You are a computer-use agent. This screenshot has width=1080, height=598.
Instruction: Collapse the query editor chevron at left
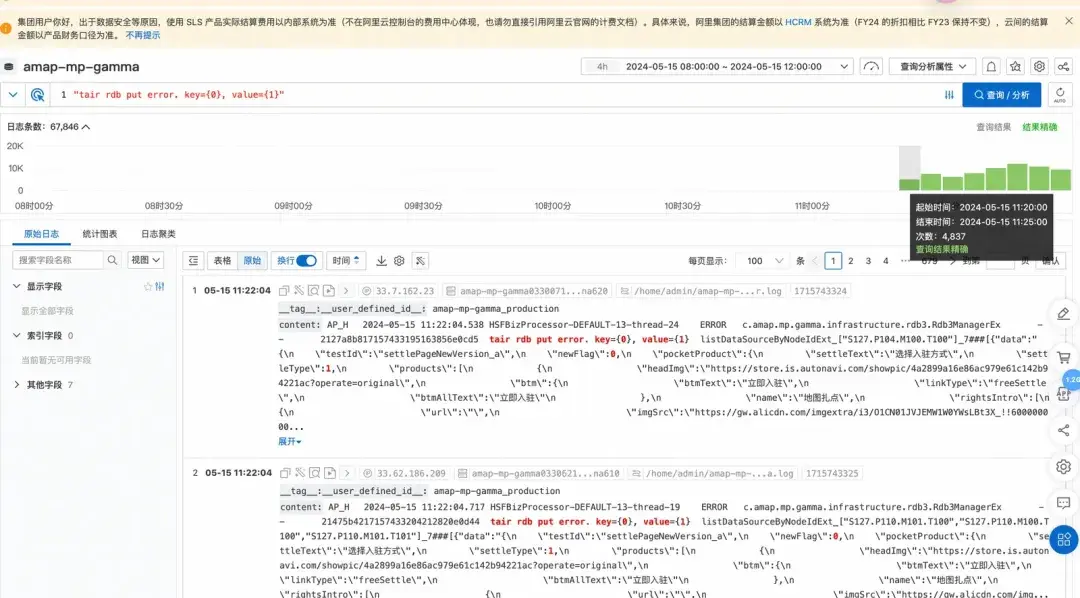click(x=13, y=95)
